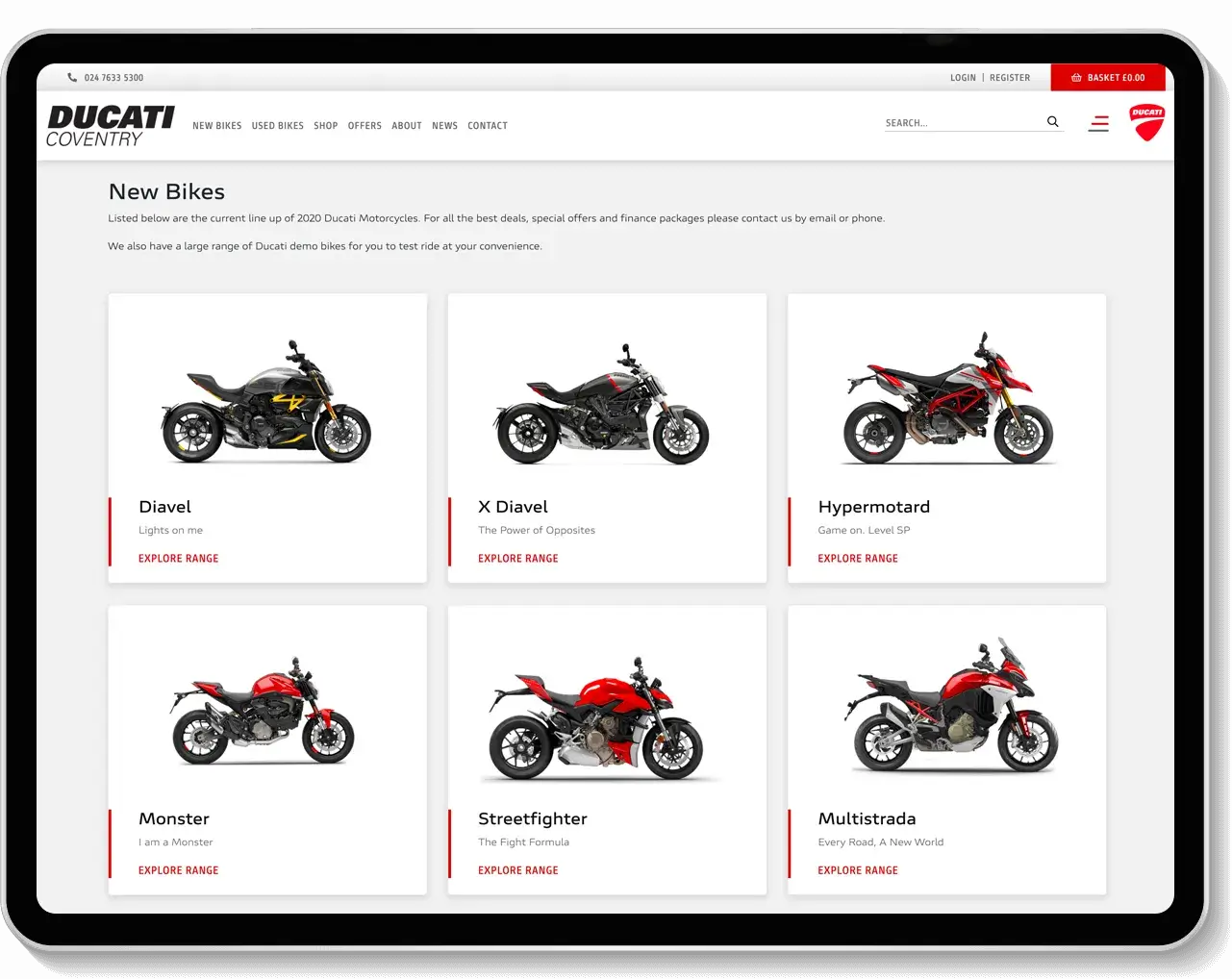Explore the Multistrada range
Viewport: 1232px width, 979px height.
tap(858, 869)
